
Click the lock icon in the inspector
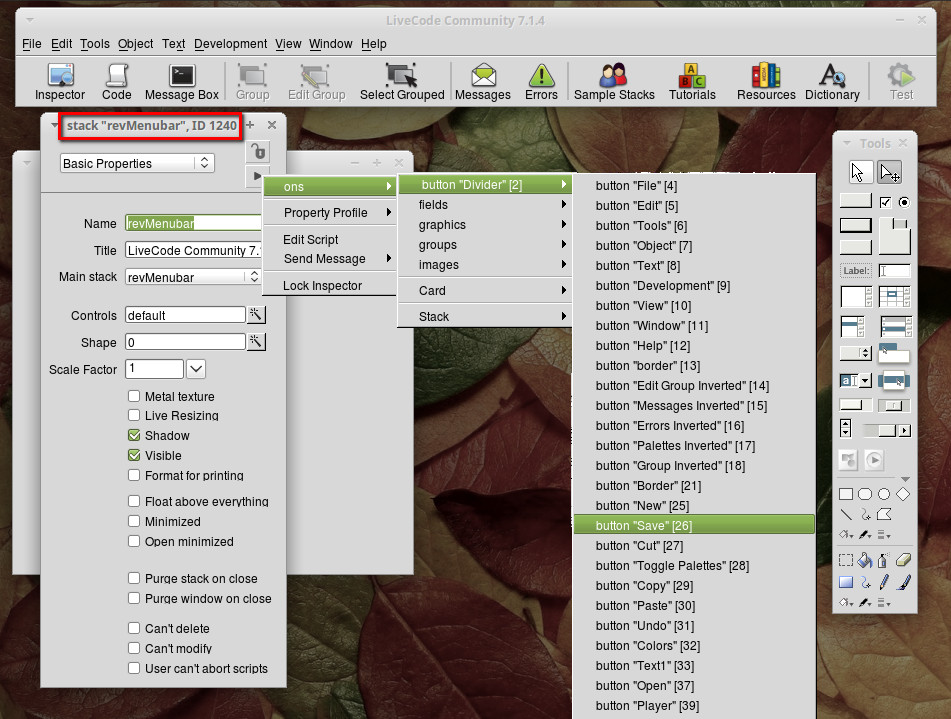pos(257,151)
